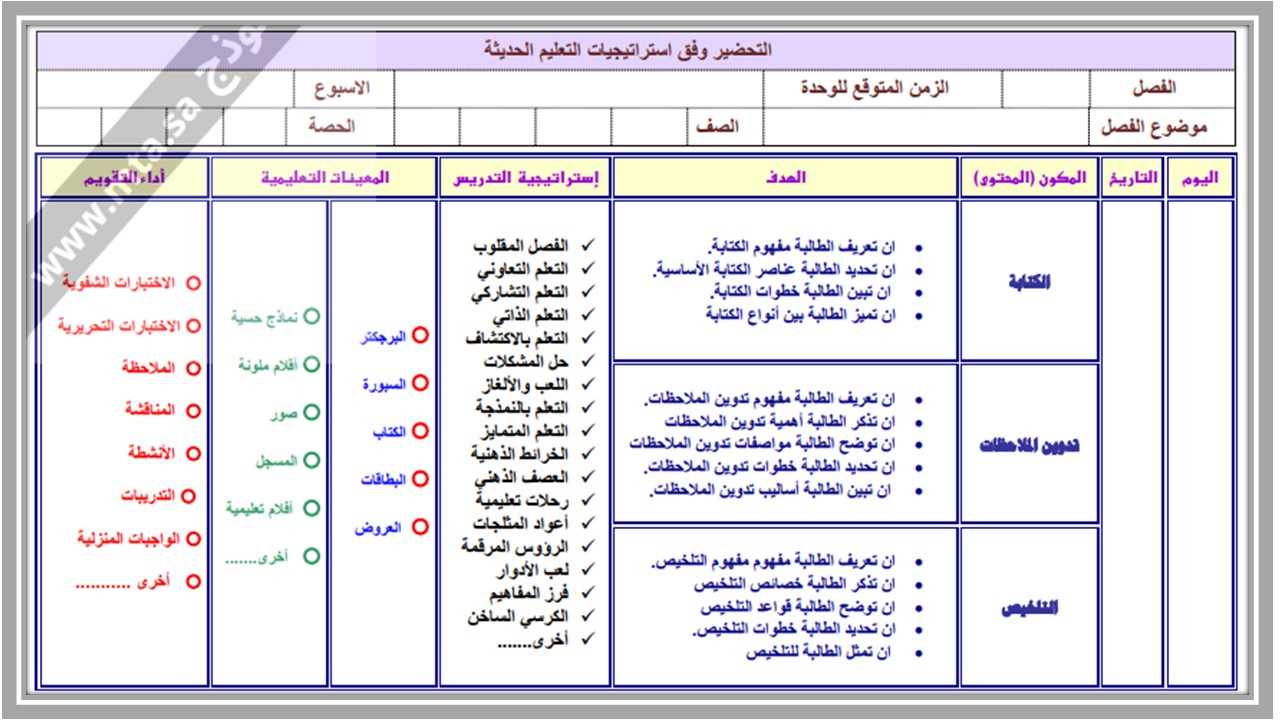
Task: Tick the checkmark beside اللعب والألغاز
Action: [588, 384]
